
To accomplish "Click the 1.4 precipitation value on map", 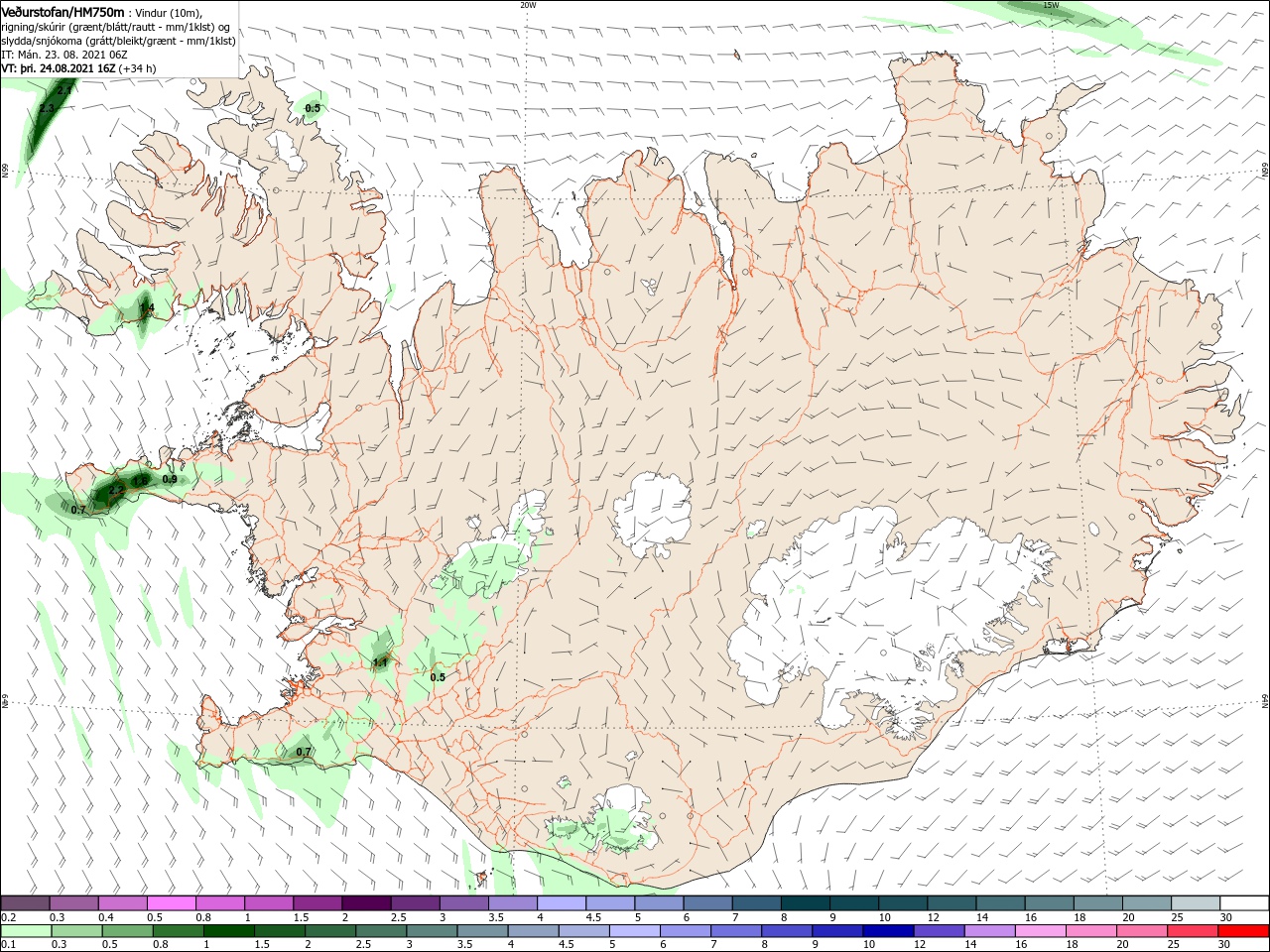I will 146,308.
